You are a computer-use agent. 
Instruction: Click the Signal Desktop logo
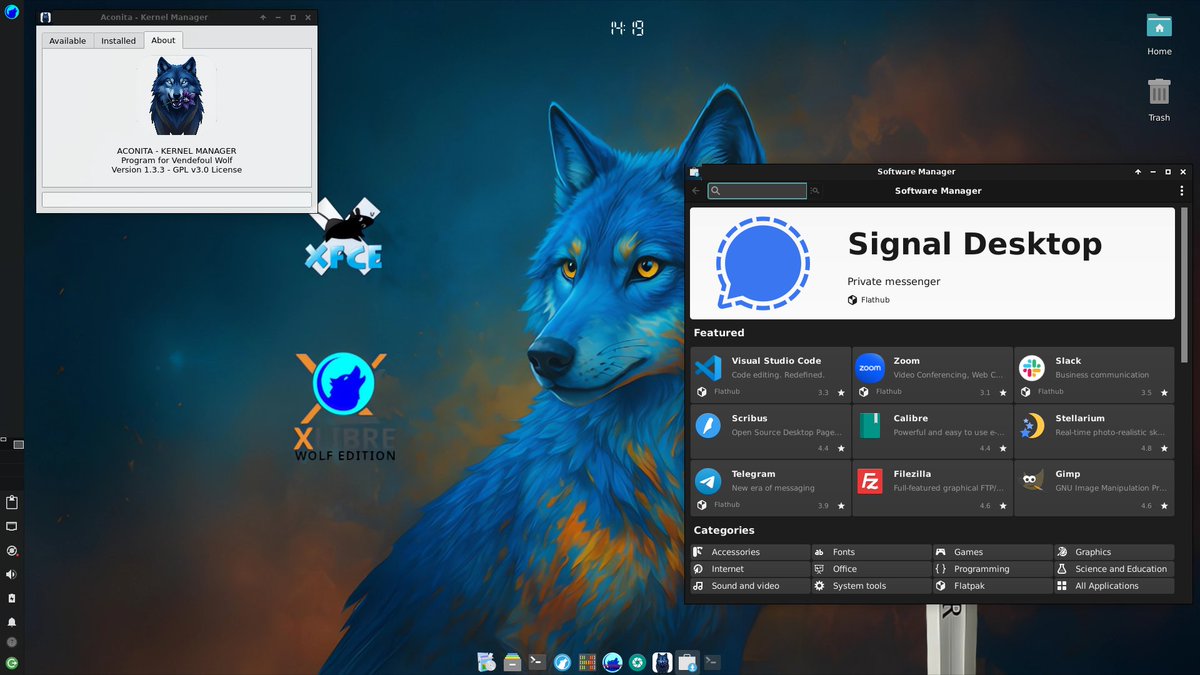(x=763, y=263)
